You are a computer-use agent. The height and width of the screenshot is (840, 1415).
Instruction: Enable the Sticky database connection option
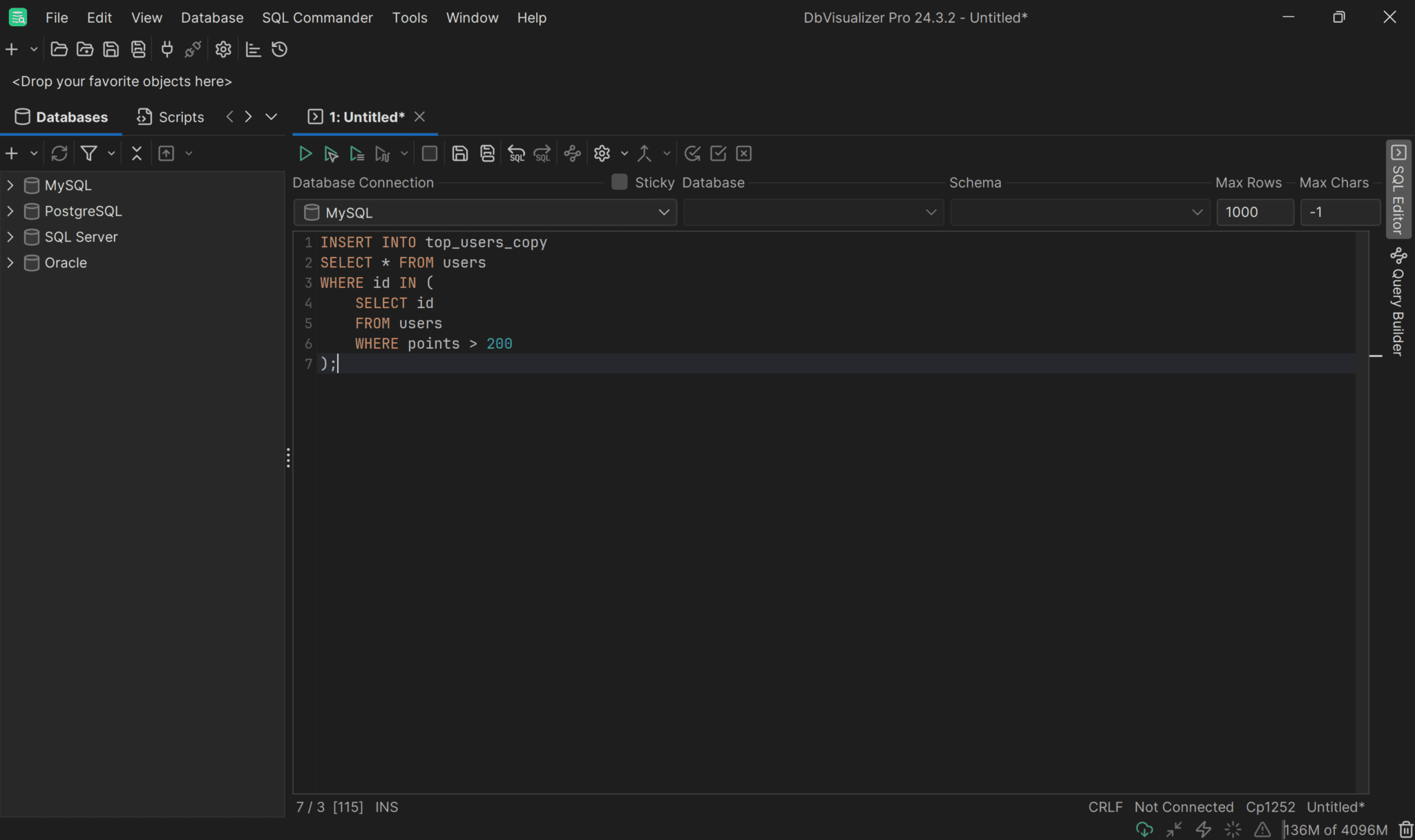[x=618, y=182]
